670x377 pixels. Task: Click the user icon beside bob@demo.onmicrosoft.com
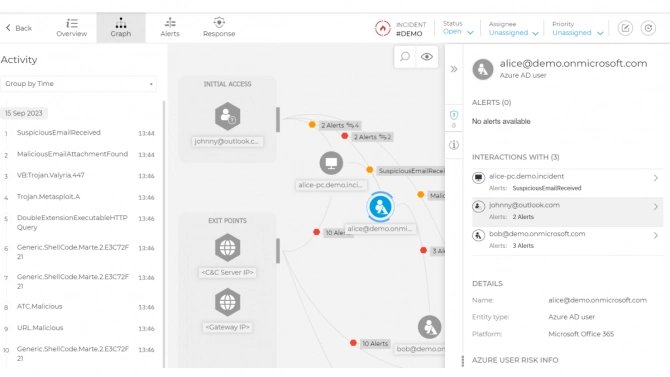pos(479,235)
